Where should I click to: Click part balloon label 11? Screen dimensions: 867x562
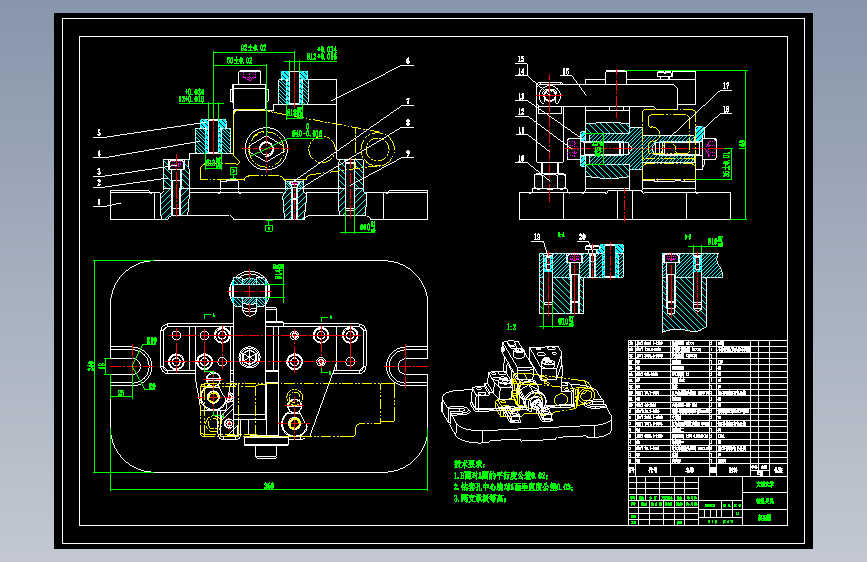(x=521, y=131)
